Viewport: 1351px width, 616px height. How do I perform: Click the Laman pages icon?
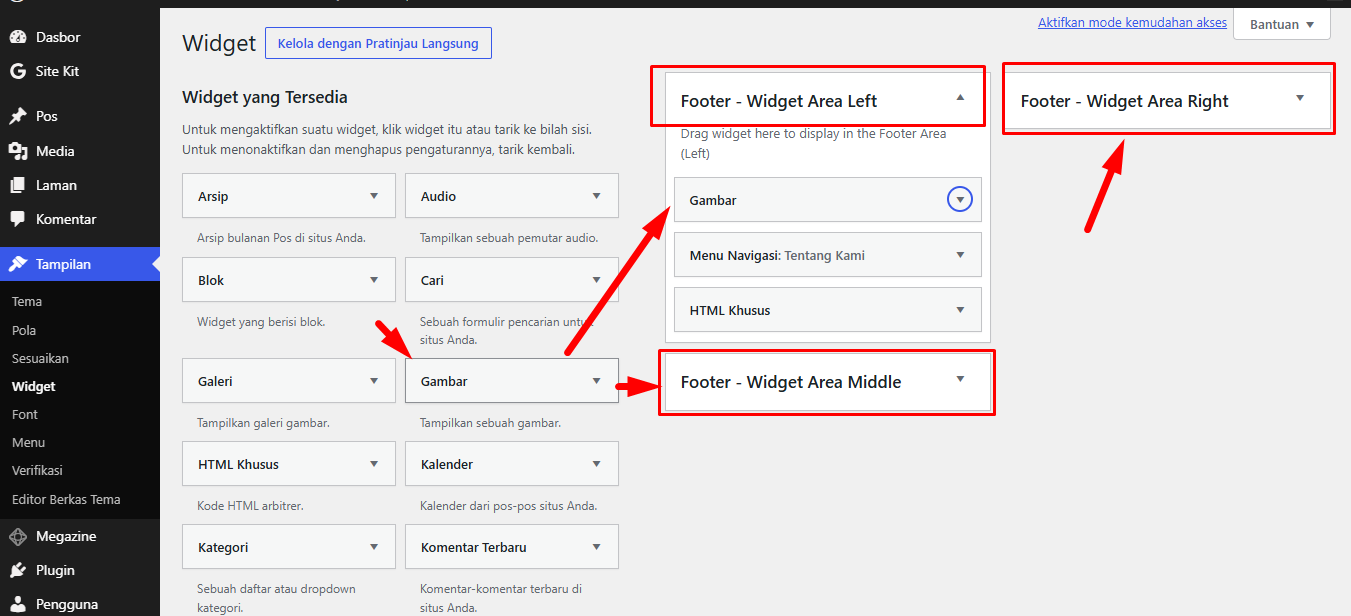[x=18, y=185]
